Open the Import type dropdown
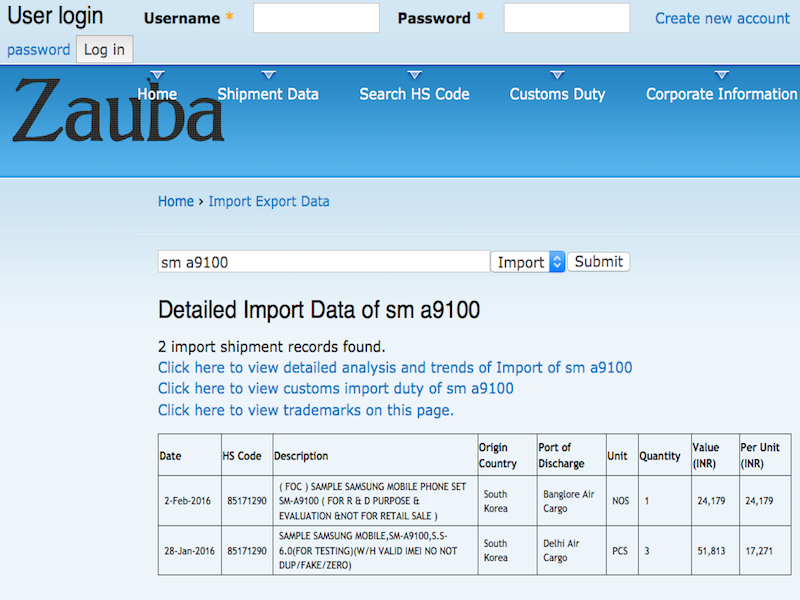800x600 pixels. 528,262
